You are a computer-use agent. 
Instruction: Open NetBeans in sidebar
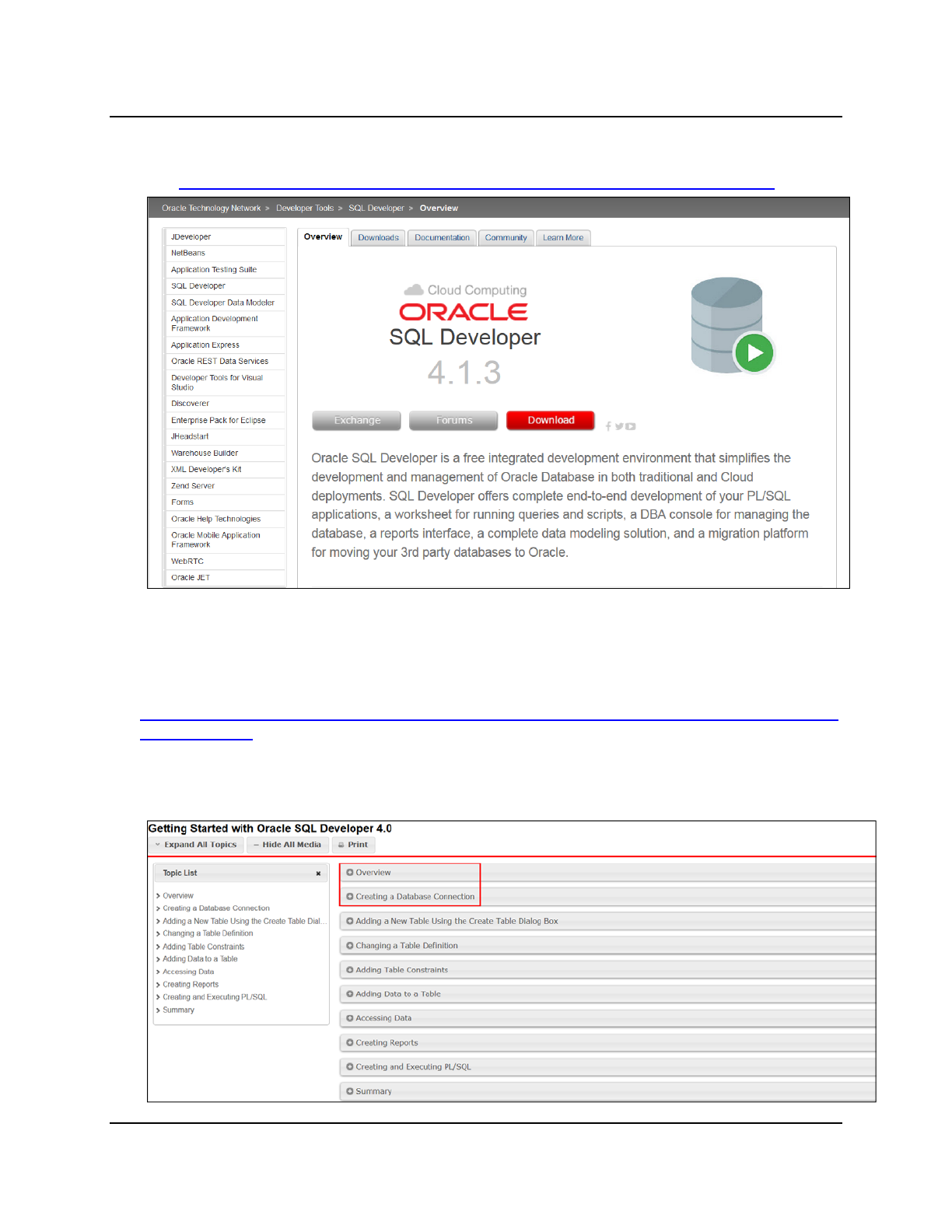pyautogui.click(x=225, y=254)
